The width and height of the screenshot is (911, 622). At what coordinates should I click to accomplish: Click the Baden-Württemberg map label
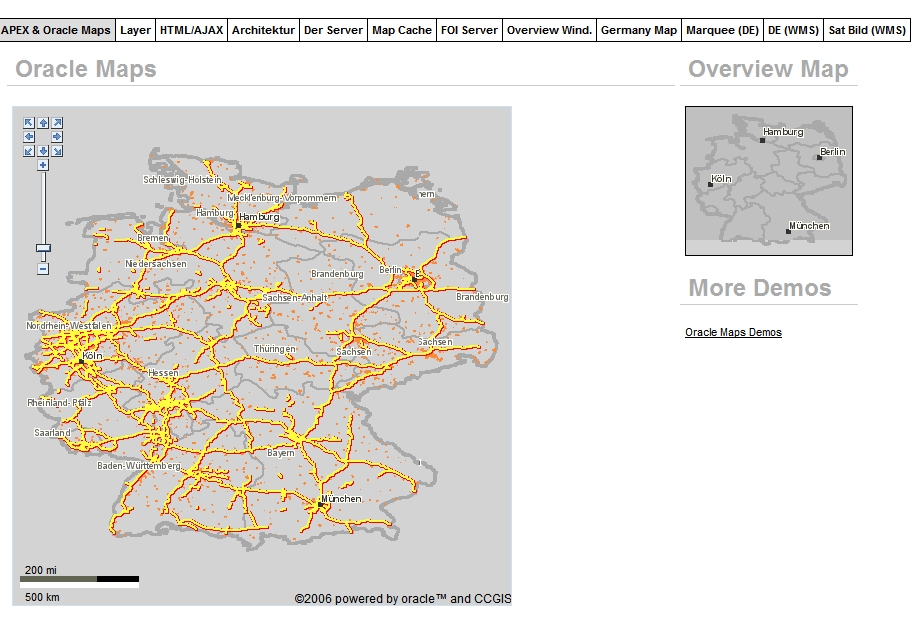point(139,466)
